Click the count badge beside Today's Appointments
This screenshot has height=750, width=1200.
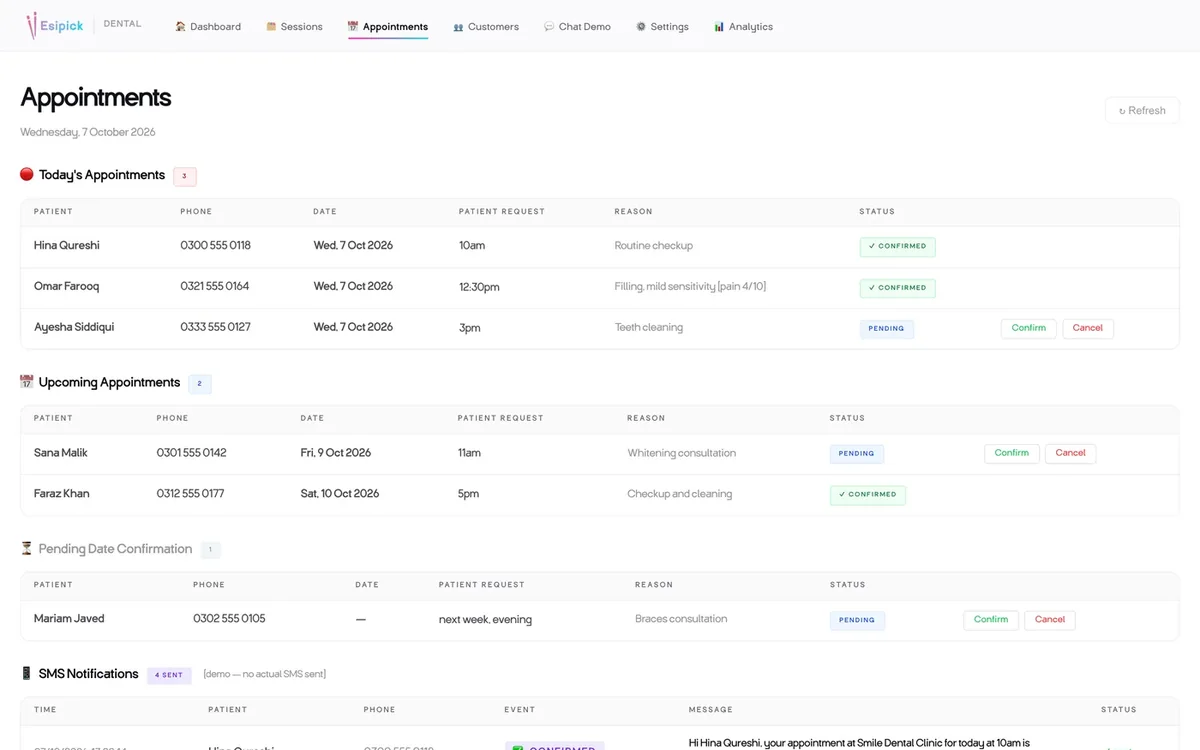(185, 176)
